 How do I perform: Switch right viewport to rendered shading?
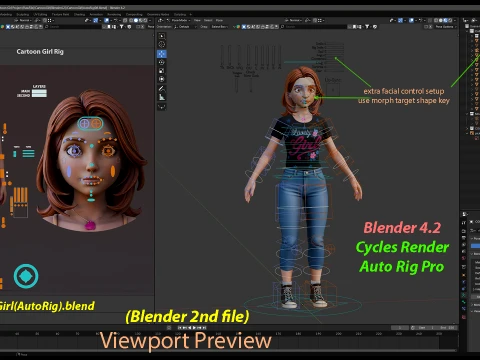pyautogui.click(x=450, y=20)
